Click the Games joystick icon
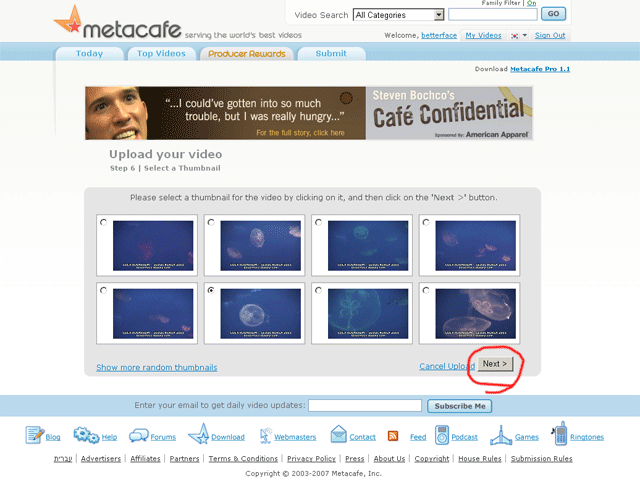The height and width of the screenshot is (480, 640). pos(501,435)
